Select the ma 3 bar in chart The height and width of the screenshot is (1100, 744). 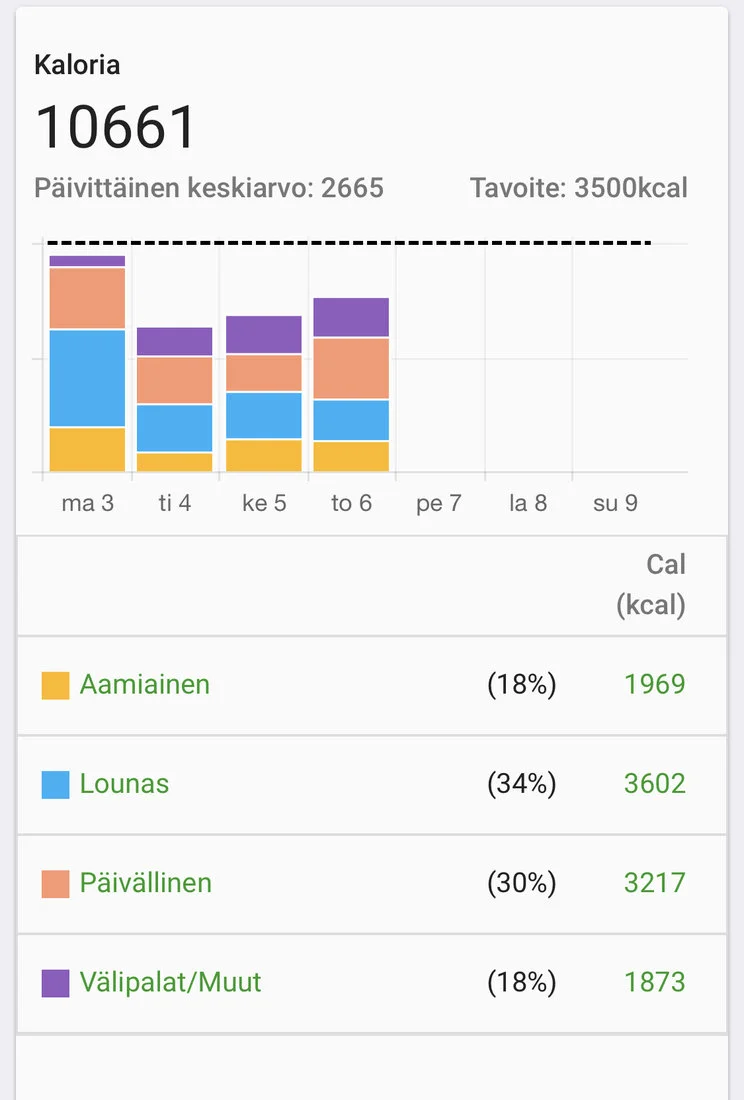click(87, 365)
